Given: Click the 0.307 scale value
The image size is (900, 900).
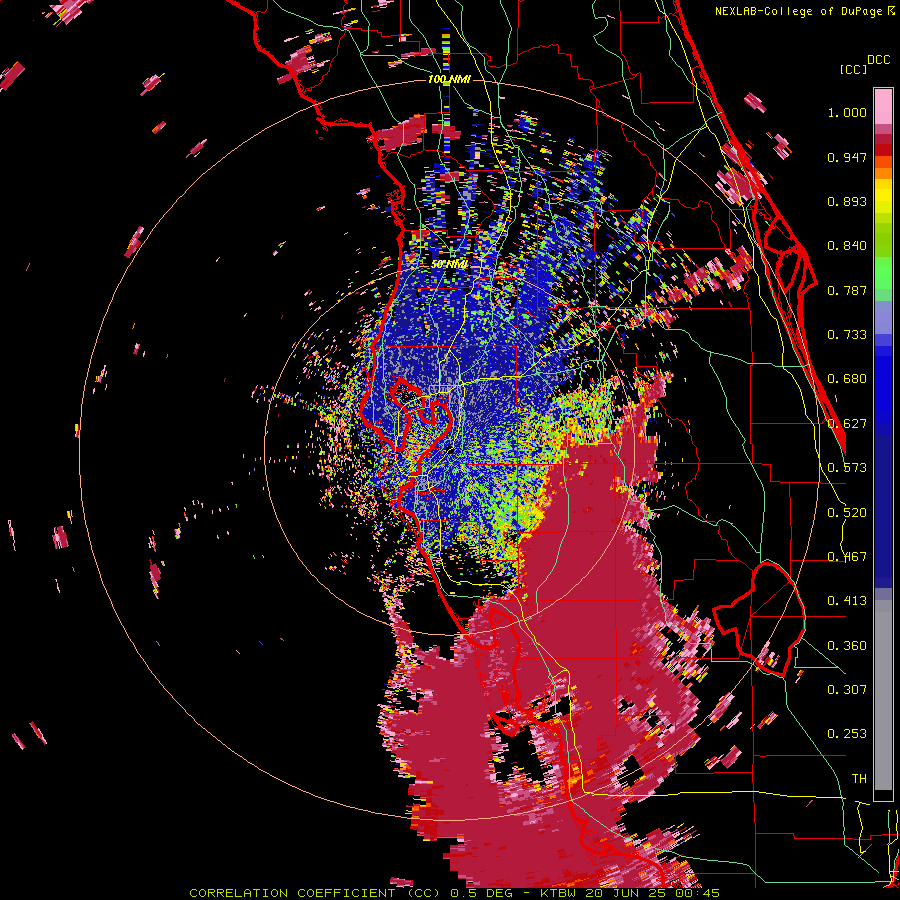Looking at the screenshot, I should coord(847,689).
